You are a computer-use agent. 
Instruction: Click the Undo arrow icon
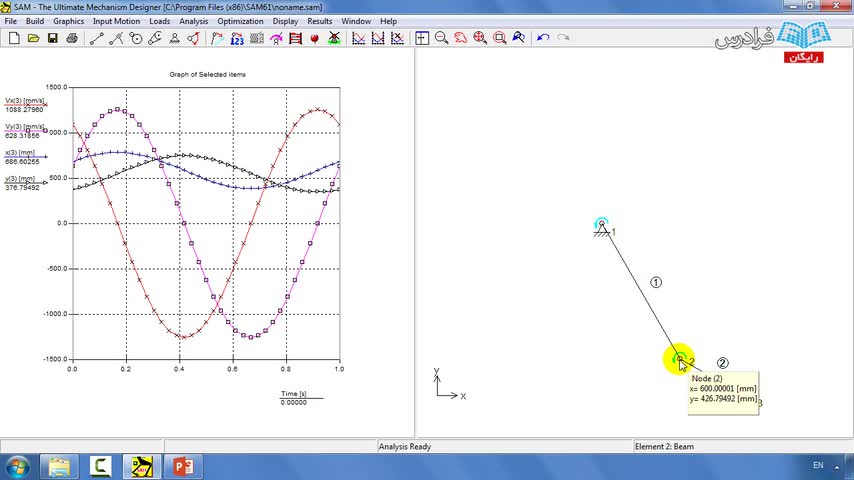[543, 38]
